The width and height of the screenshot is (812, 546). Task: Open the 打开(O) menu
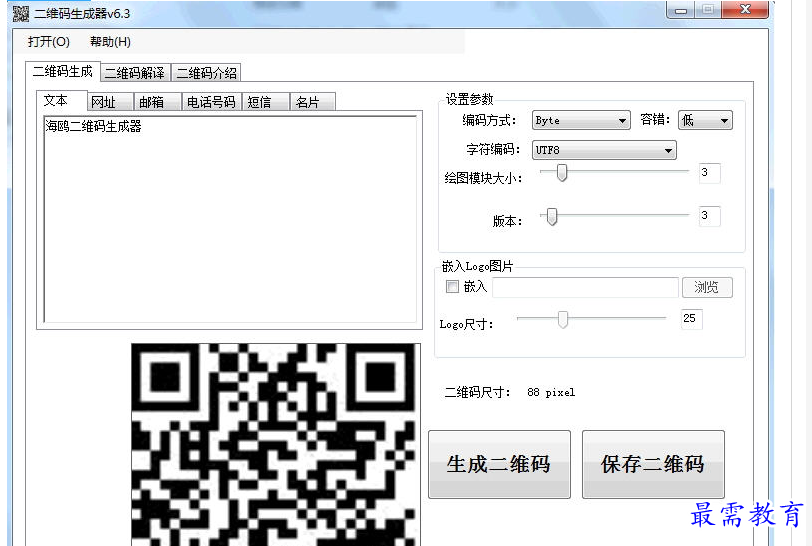[49, 41]
